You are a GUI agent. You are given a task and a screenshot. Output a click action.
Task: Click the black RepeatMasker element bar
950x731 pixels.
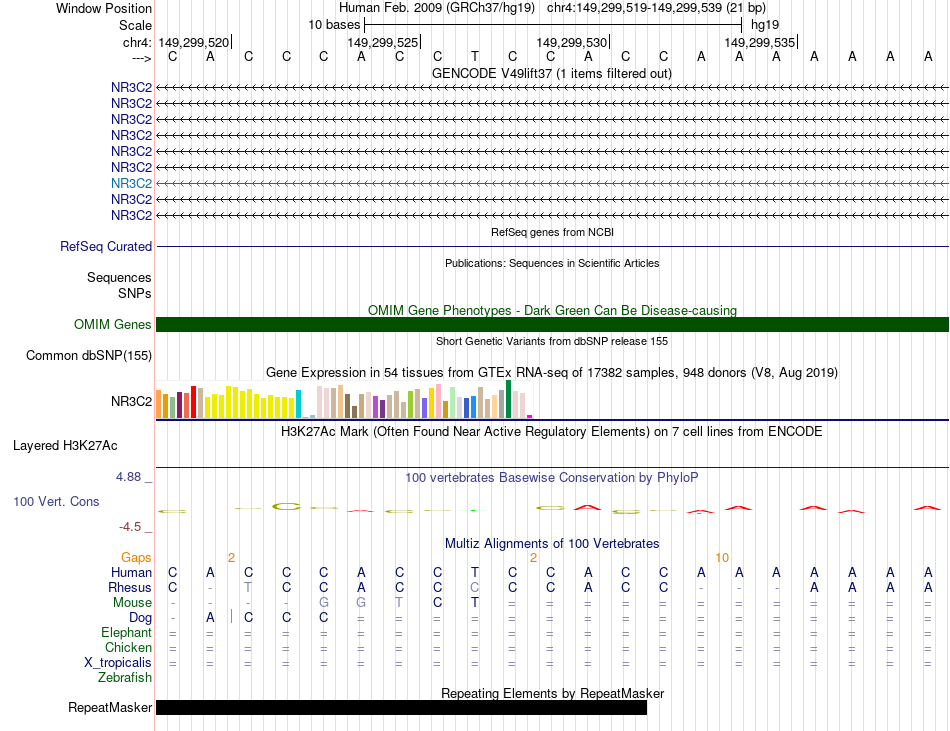[402, 707]
